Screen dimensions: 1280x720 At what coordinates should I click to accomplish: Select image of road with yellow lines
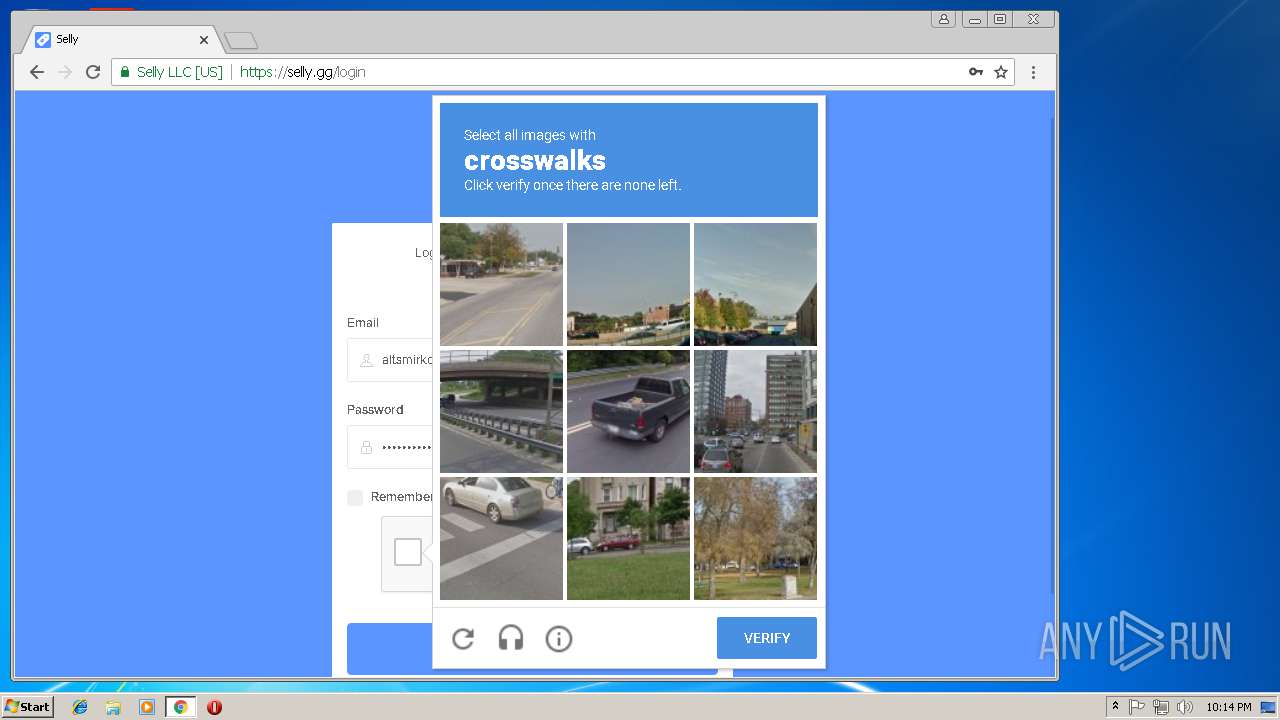click(501, 284)
